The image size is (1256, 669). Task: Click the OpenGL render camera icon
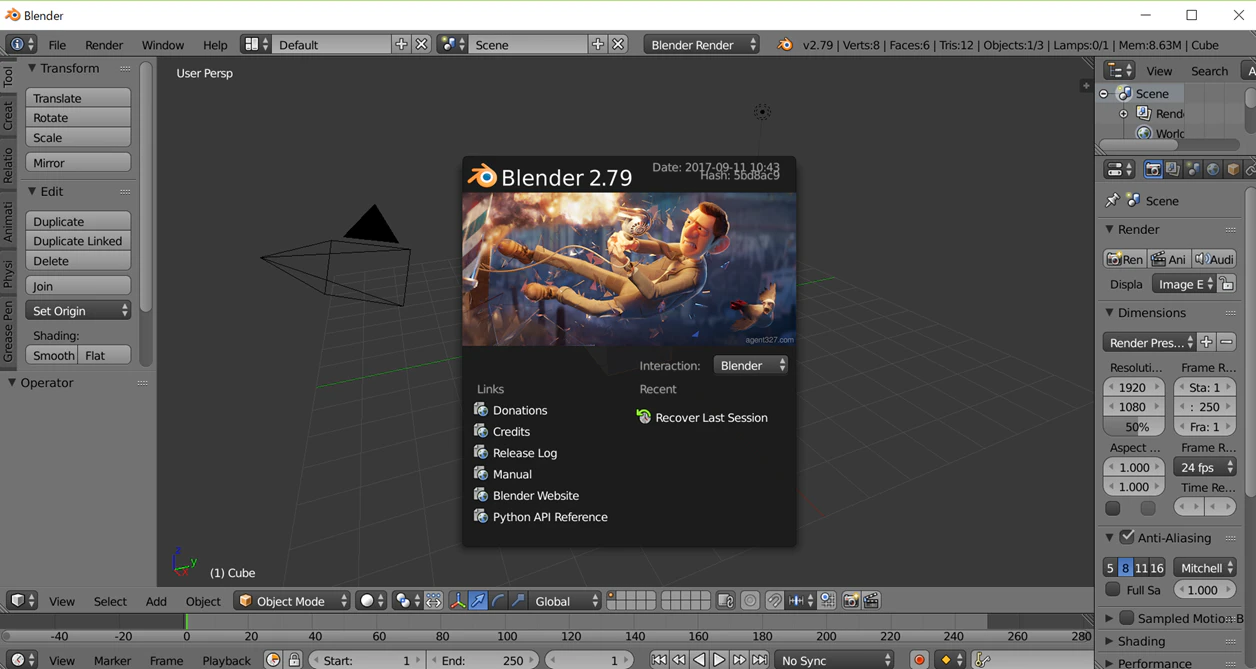pyautogui.click(x=851, y=601)
